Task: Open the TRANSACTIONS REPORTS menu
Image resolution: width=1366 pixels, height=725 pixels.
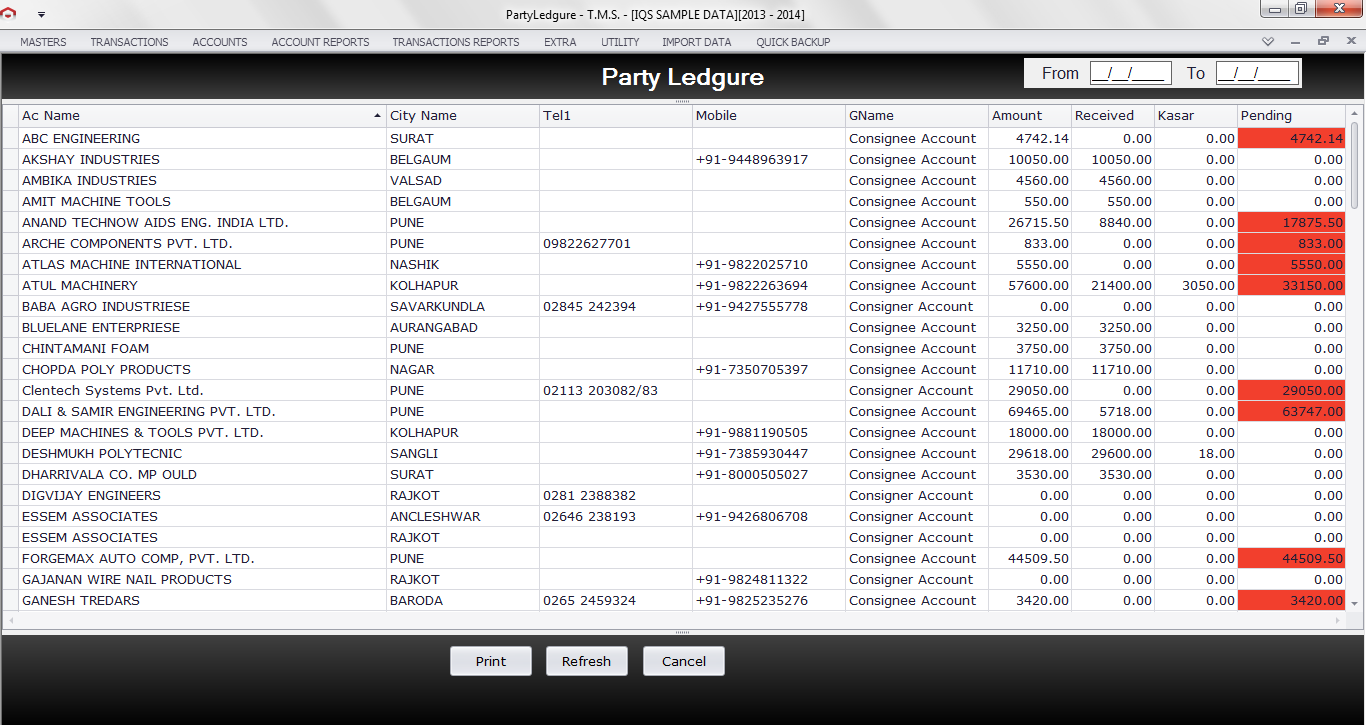Action: pyautogui.click(x=456, y=42)
